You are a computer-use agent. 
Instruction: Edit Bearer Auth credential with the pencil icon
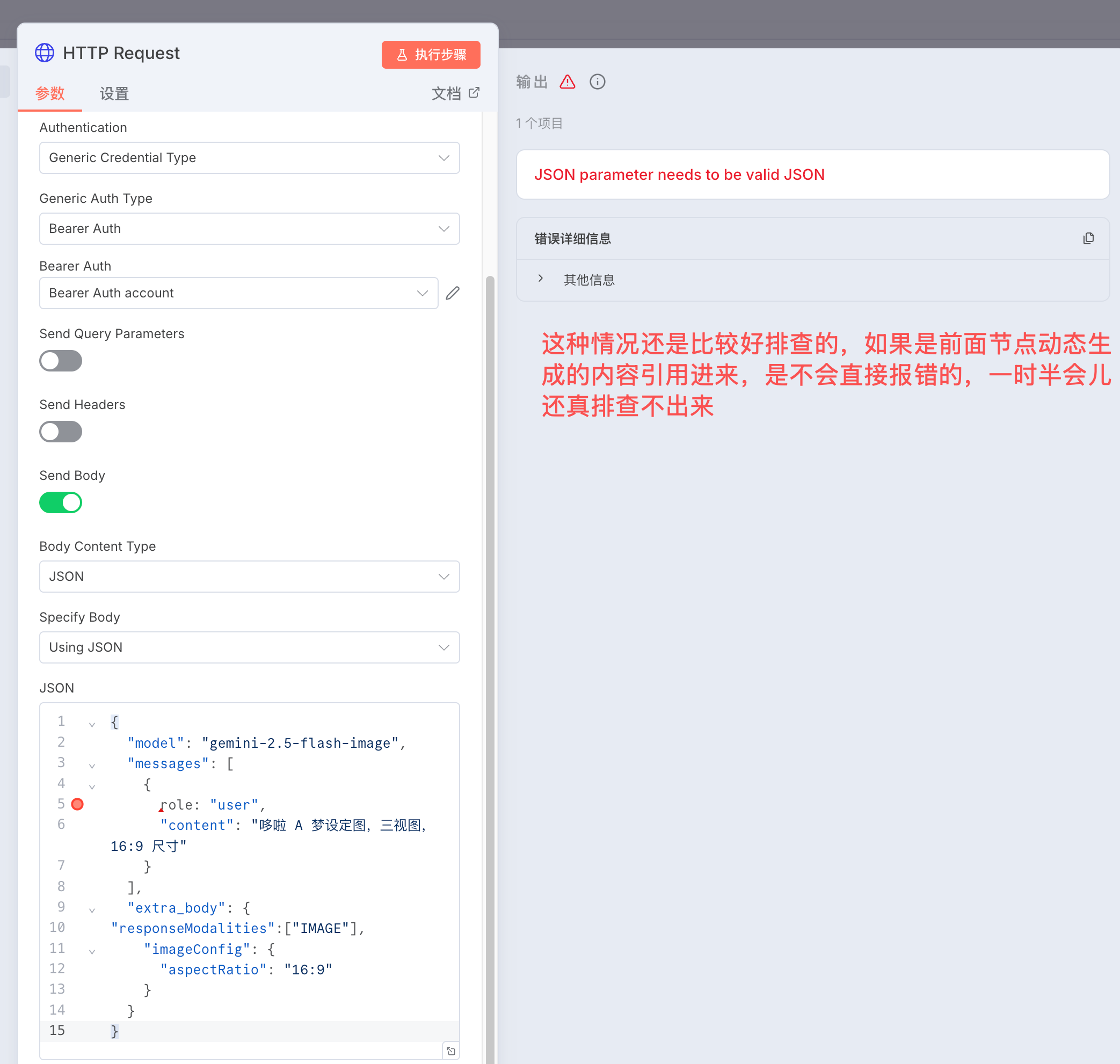452,293
